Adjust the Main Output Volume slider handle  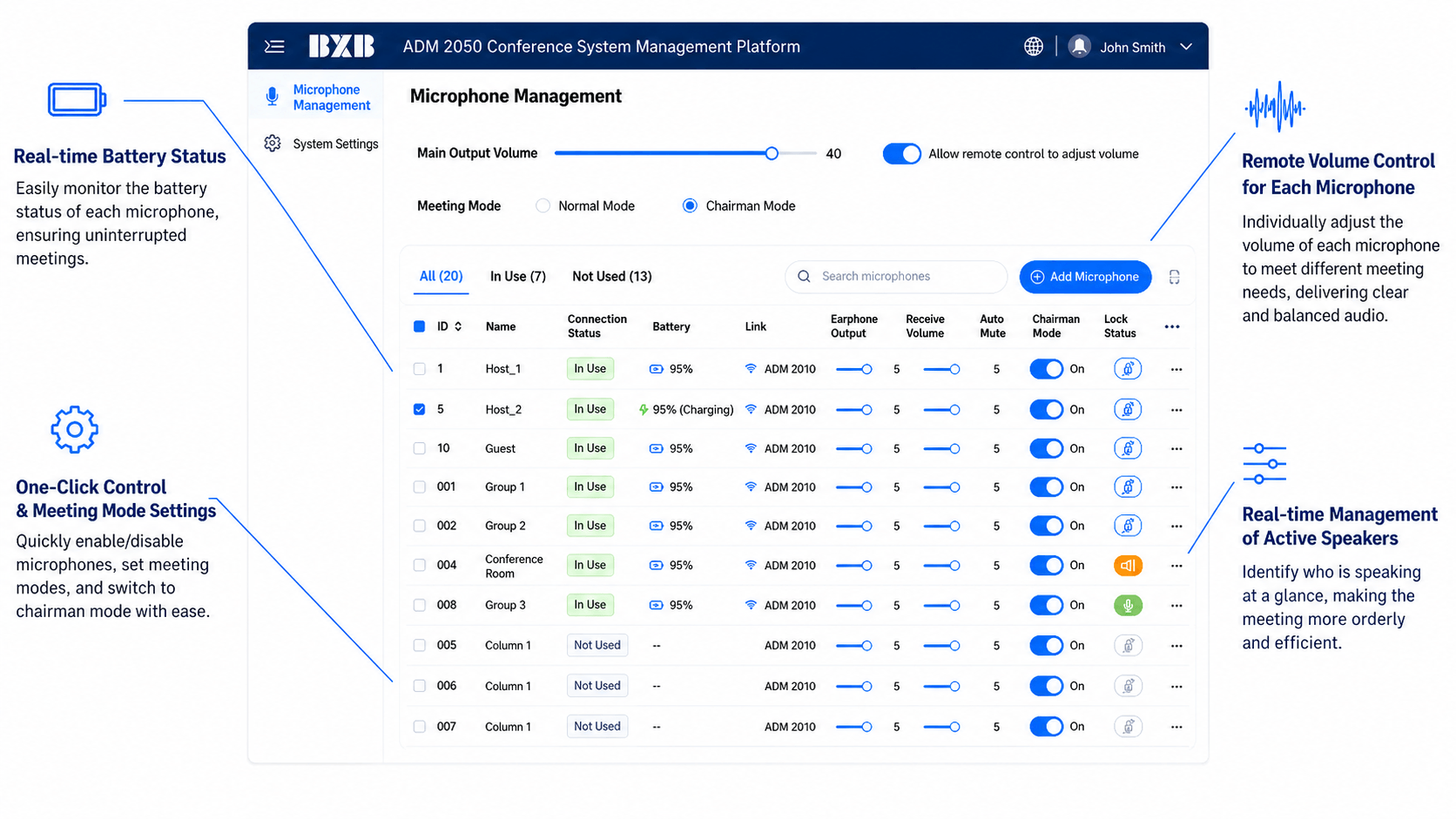(772, 154)
